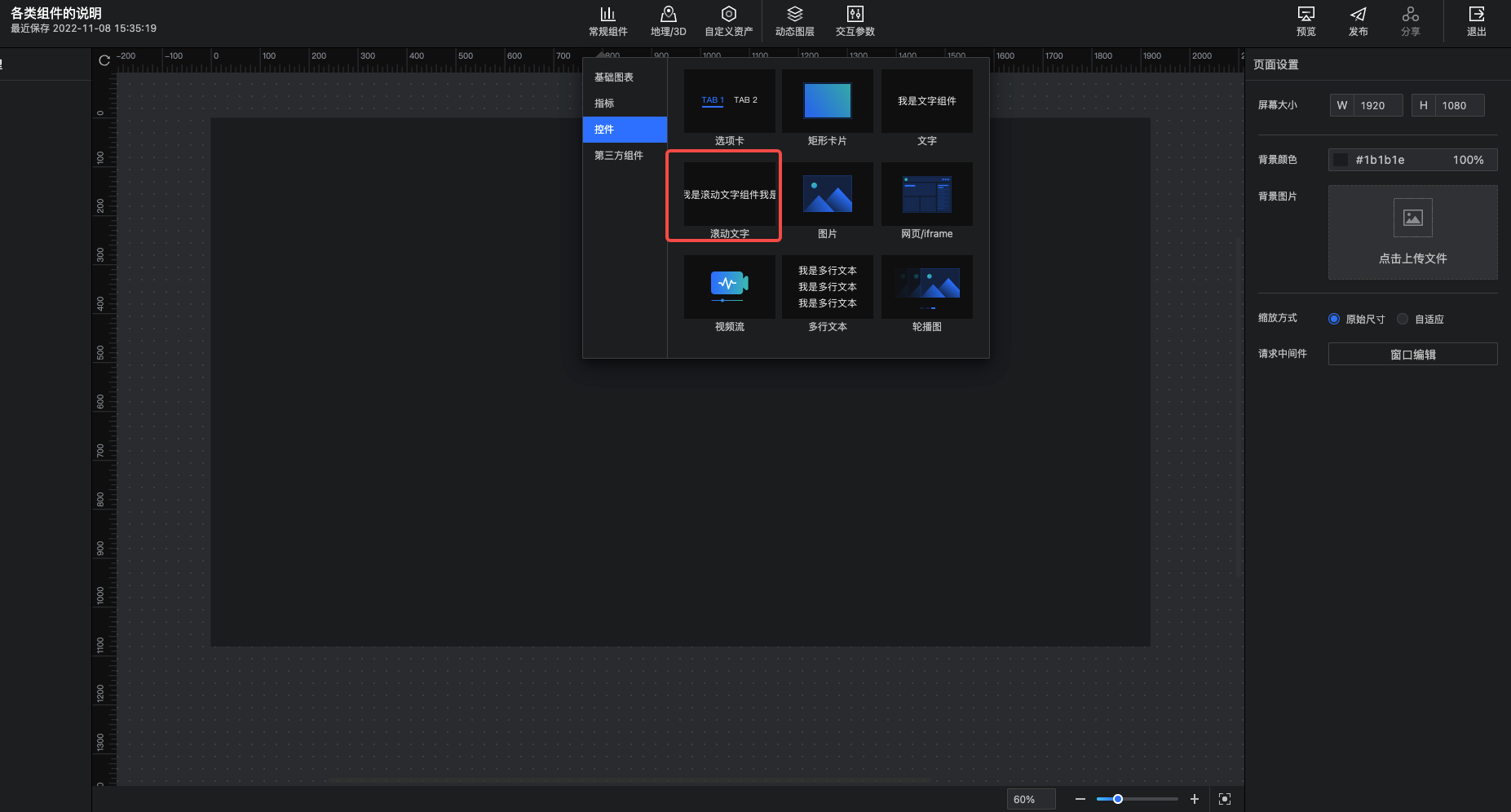
Task: Select the 基础图表 category
Action: point(614,77)
